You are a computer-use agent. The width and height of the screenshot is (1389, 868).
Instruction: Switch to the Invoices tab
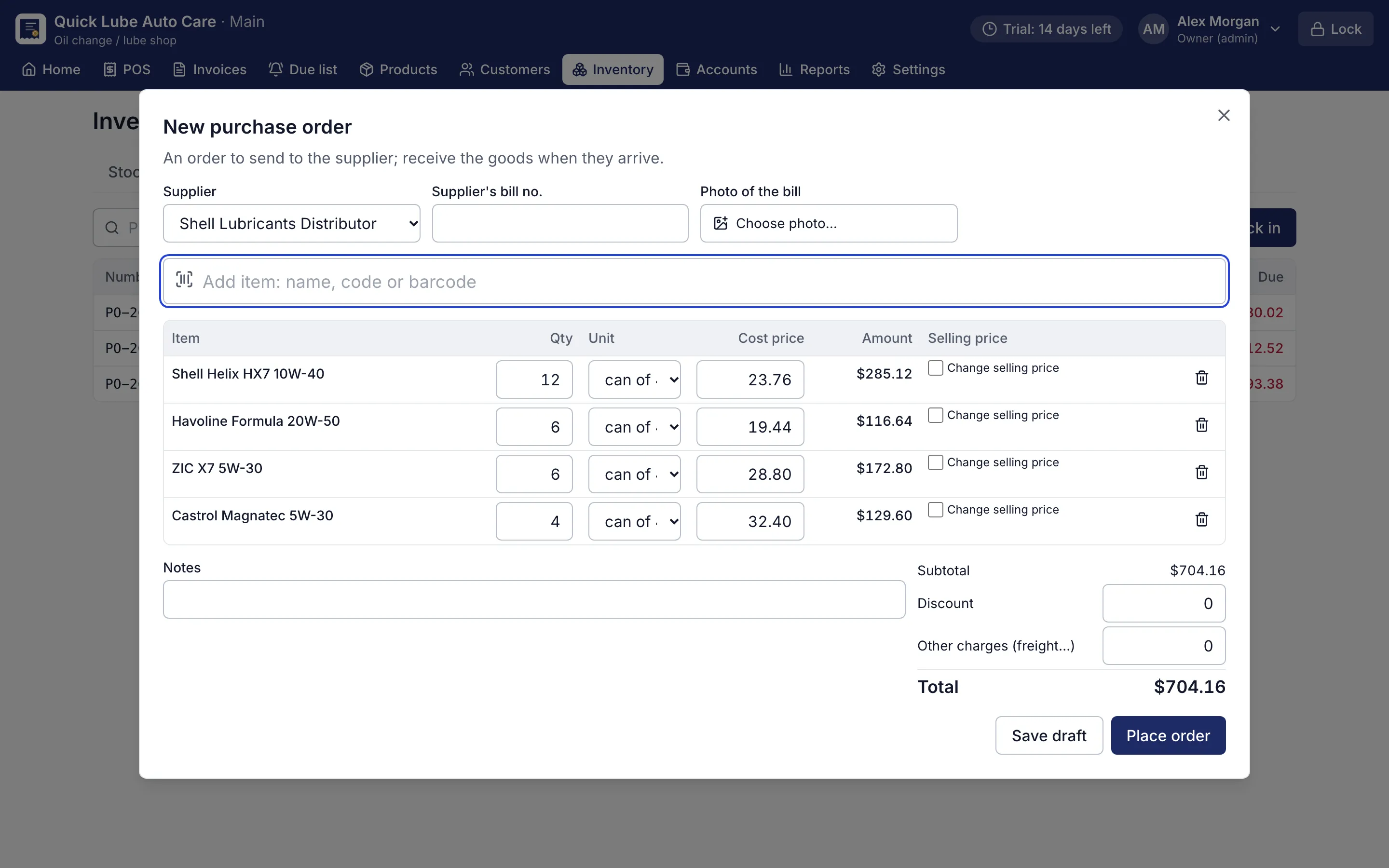pyautogui.click(x=209, y=69)
